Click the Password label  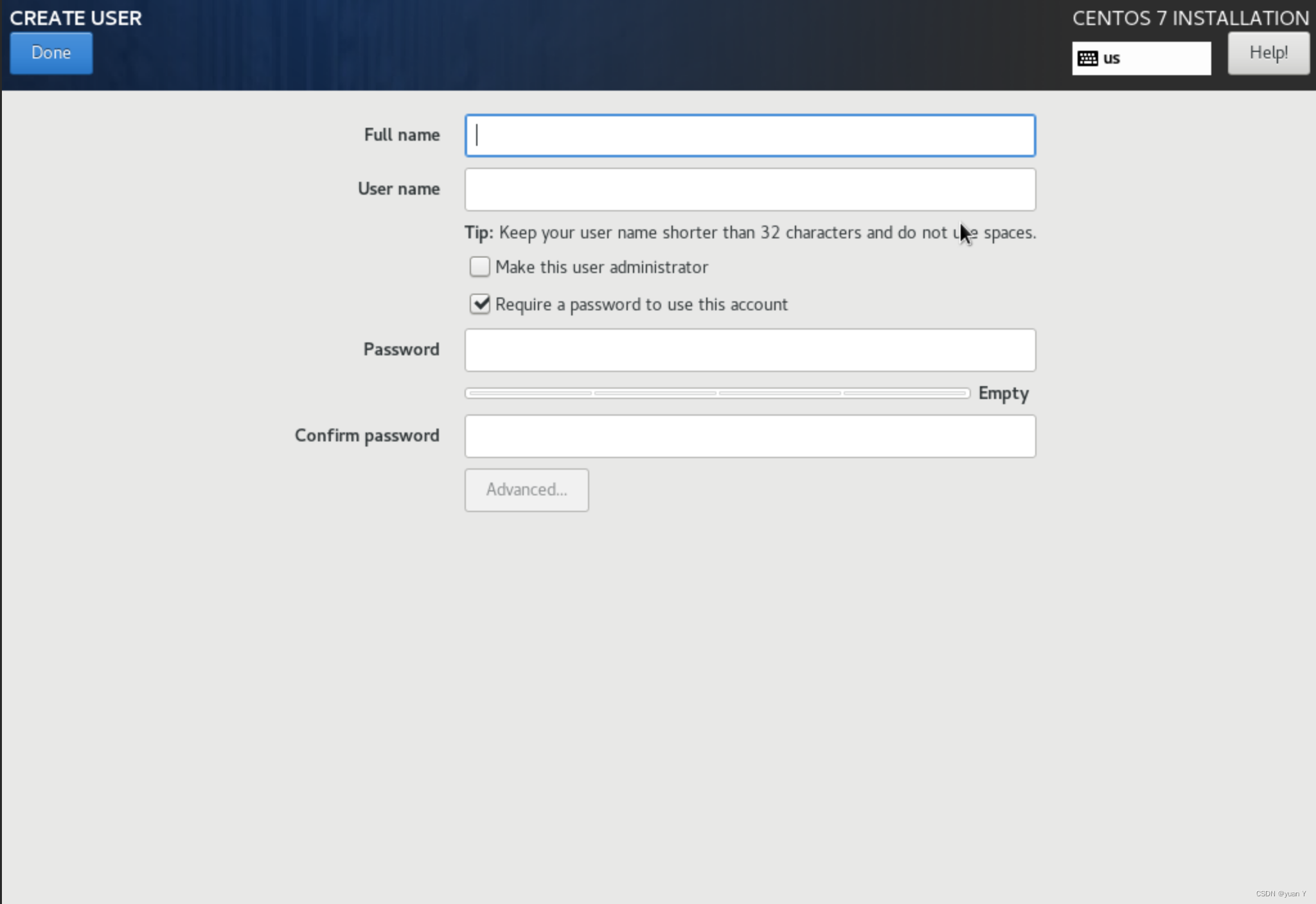point(401,350)
